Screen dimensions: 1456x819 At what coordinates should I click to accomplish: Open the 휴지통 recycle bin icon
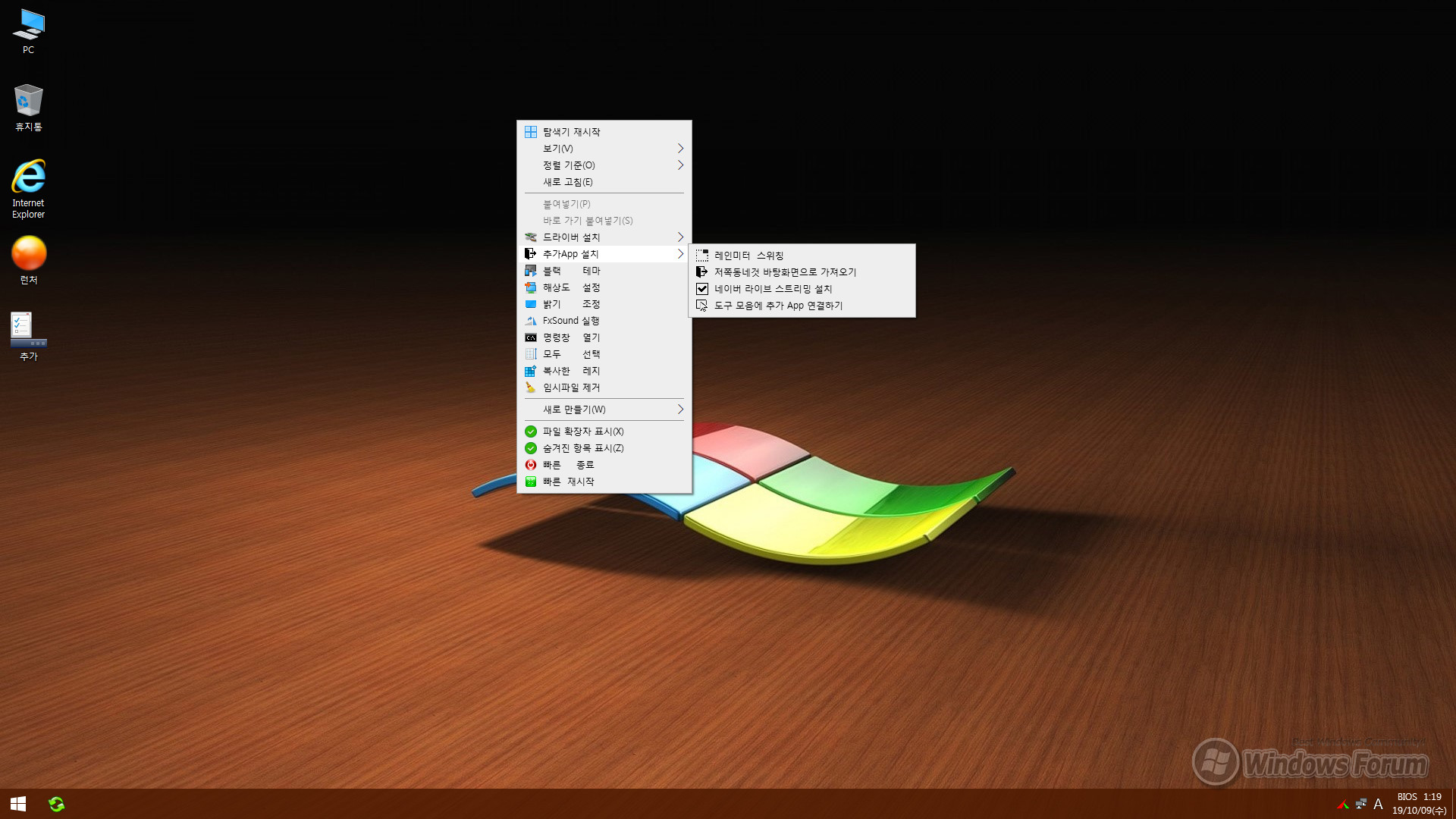point(28,108)
